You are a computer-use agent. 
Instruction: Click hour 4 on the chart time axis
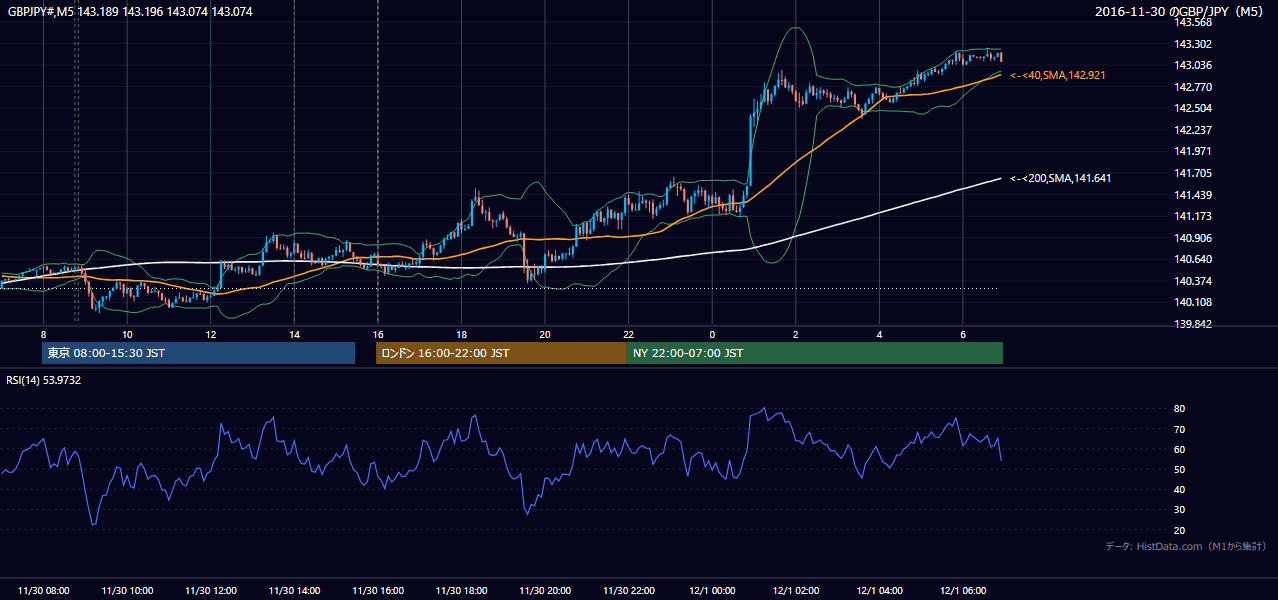(879, 334)
